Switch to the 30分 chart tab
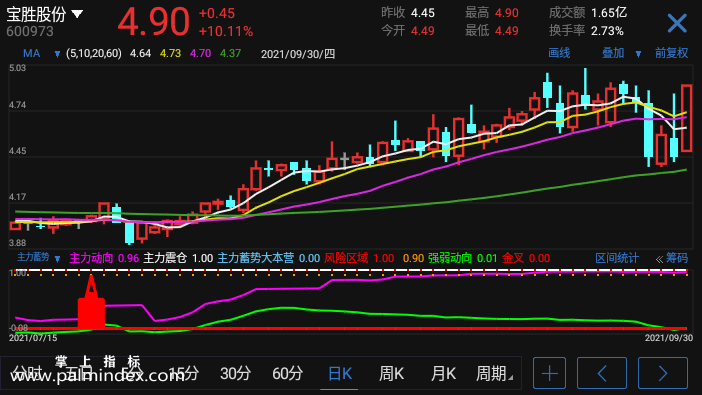Image resolution: width=702 pixels, height=395 pixels. (x=235, y=373)
